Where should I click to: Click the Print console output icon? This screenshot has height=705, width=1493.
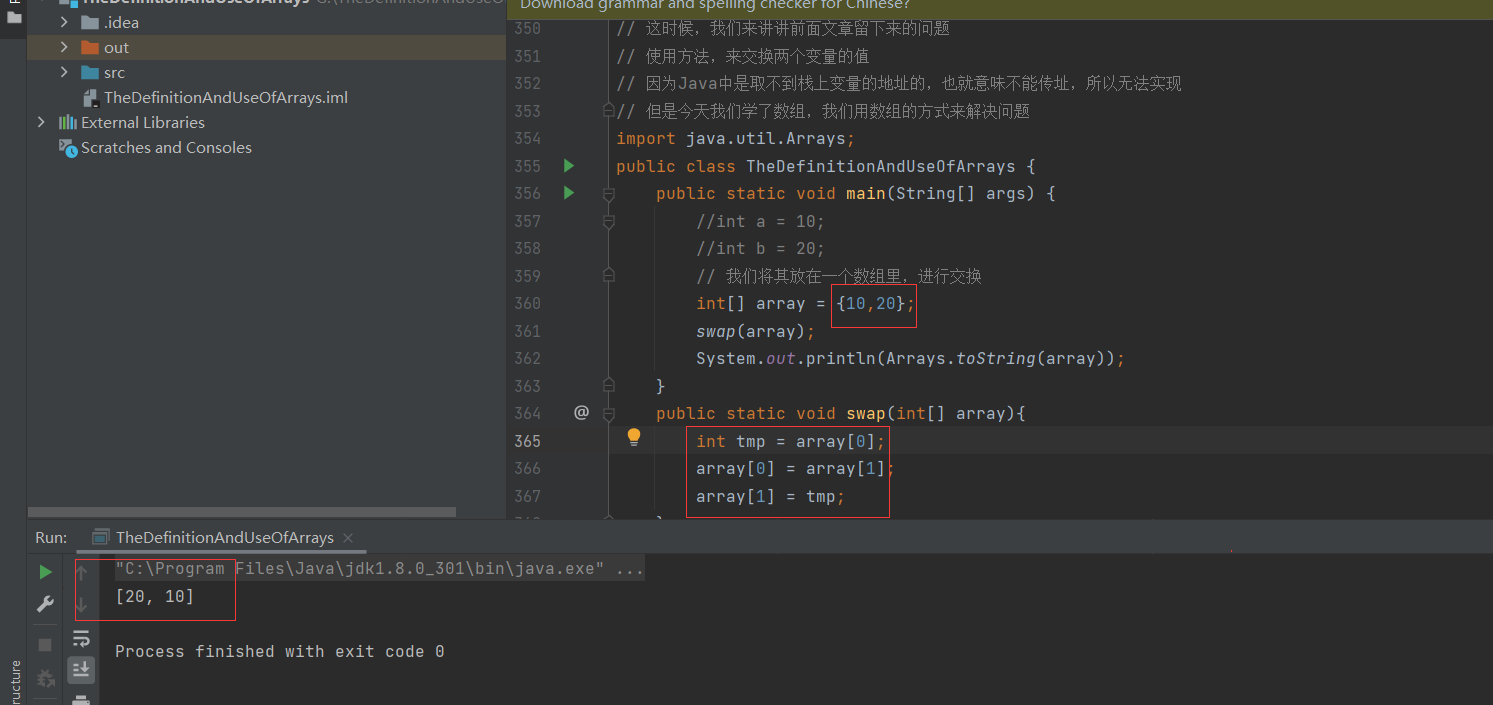(x=82, y=699)
